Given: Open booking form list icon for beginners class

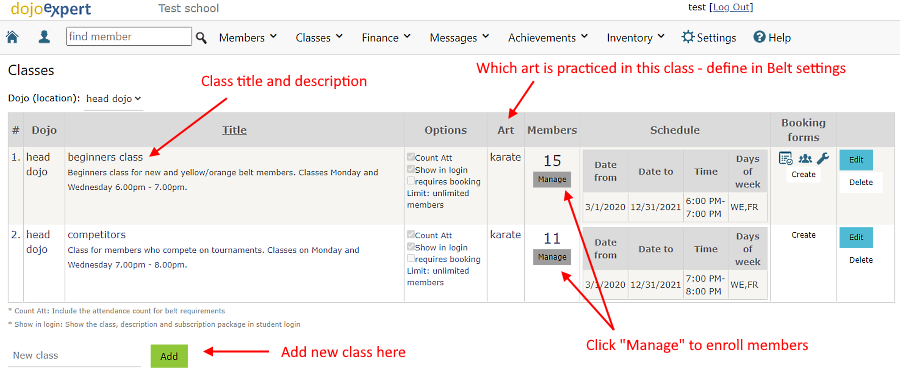Looking at the screenshot, I should 785,158.
